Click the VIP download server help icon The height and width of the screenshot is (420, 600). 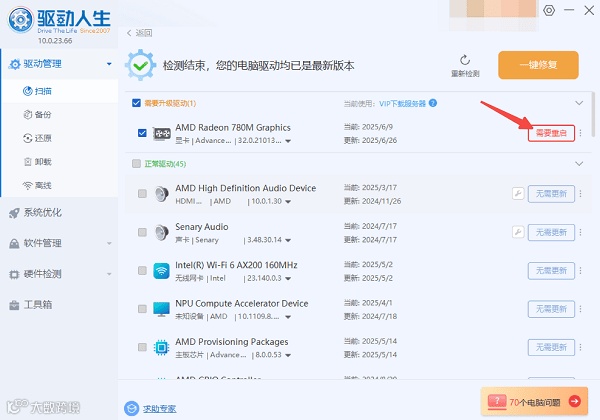point(433,103)
